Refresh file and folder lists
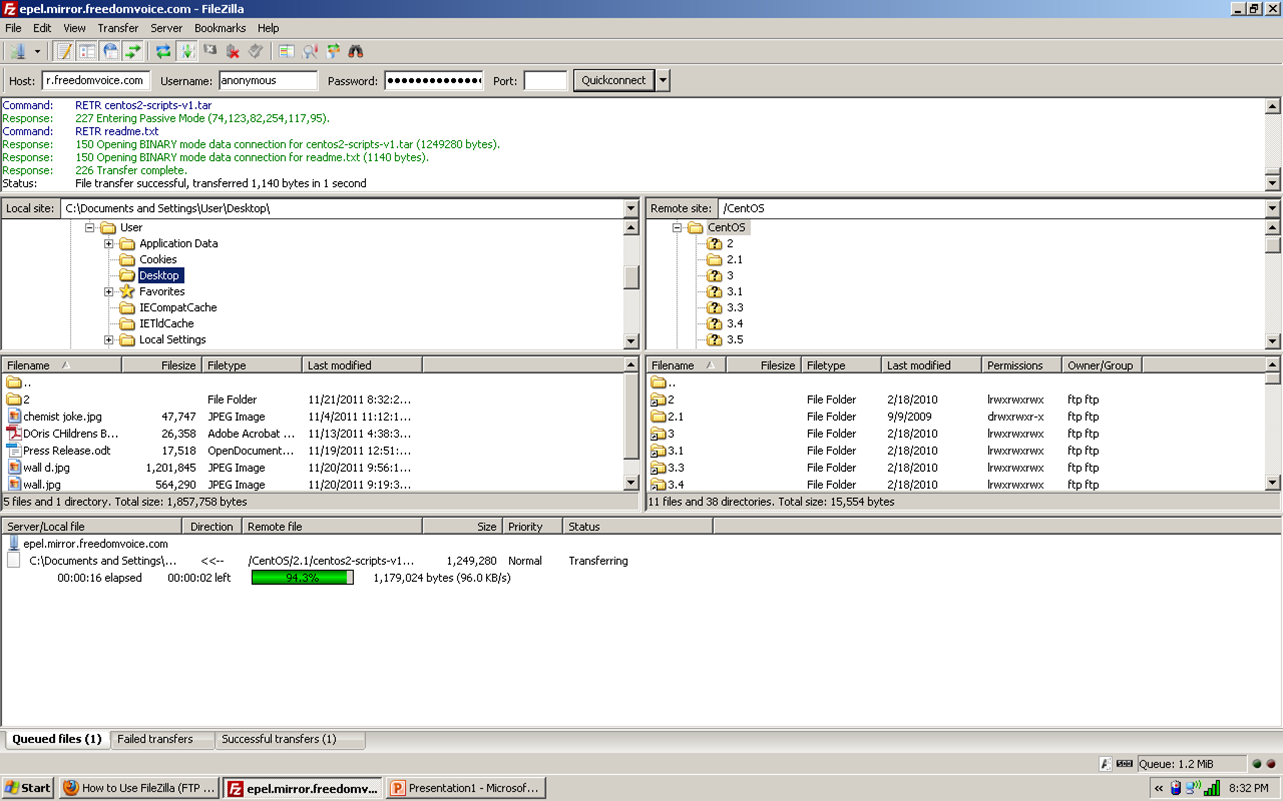 tap(163, 51)
